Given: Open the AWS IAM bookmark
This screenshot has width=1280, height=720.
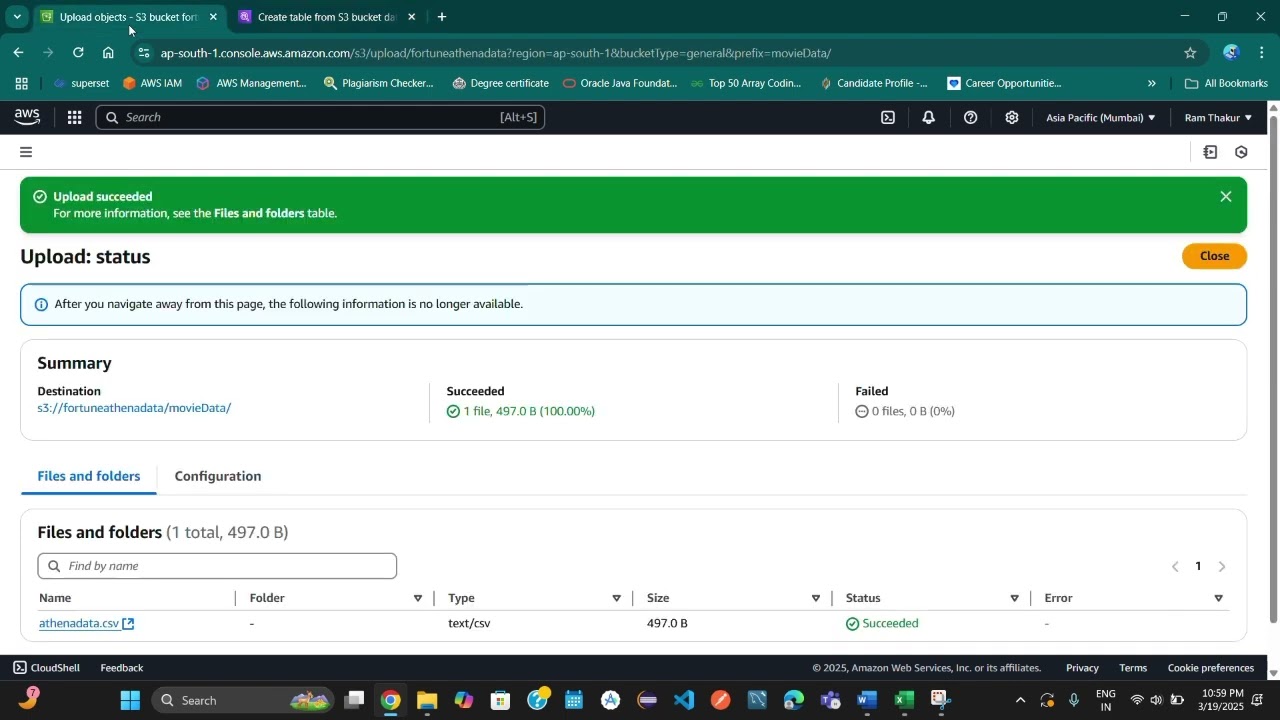Looking at the screenshot, I should coord(152,83).
